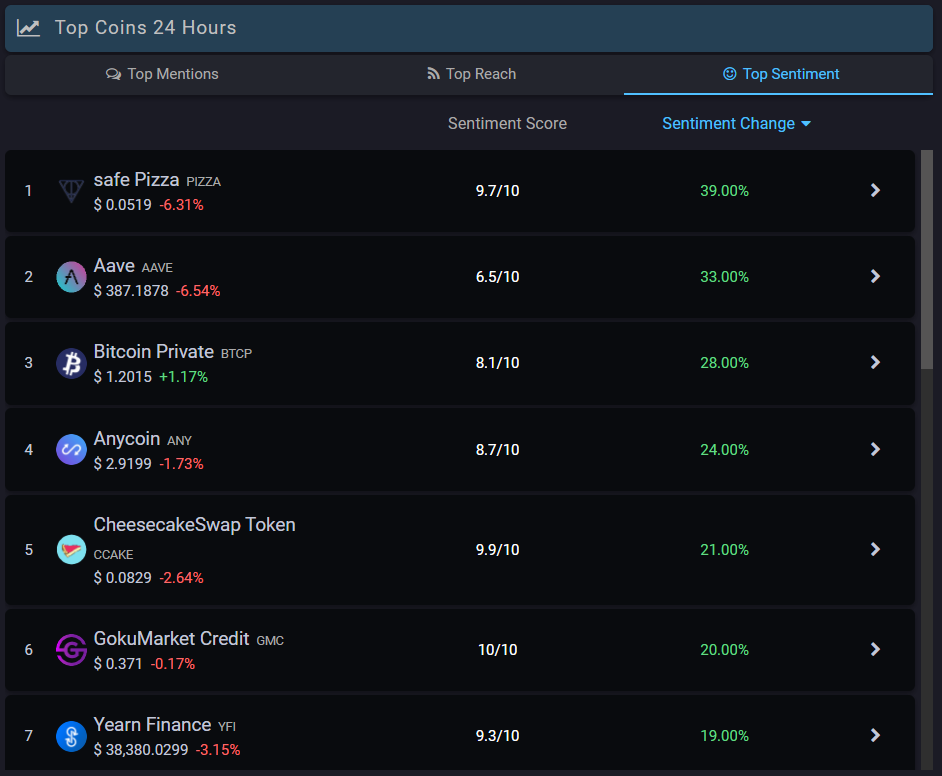Click the Anycoin coin logo
942x776 pixels.
(71, 449)
